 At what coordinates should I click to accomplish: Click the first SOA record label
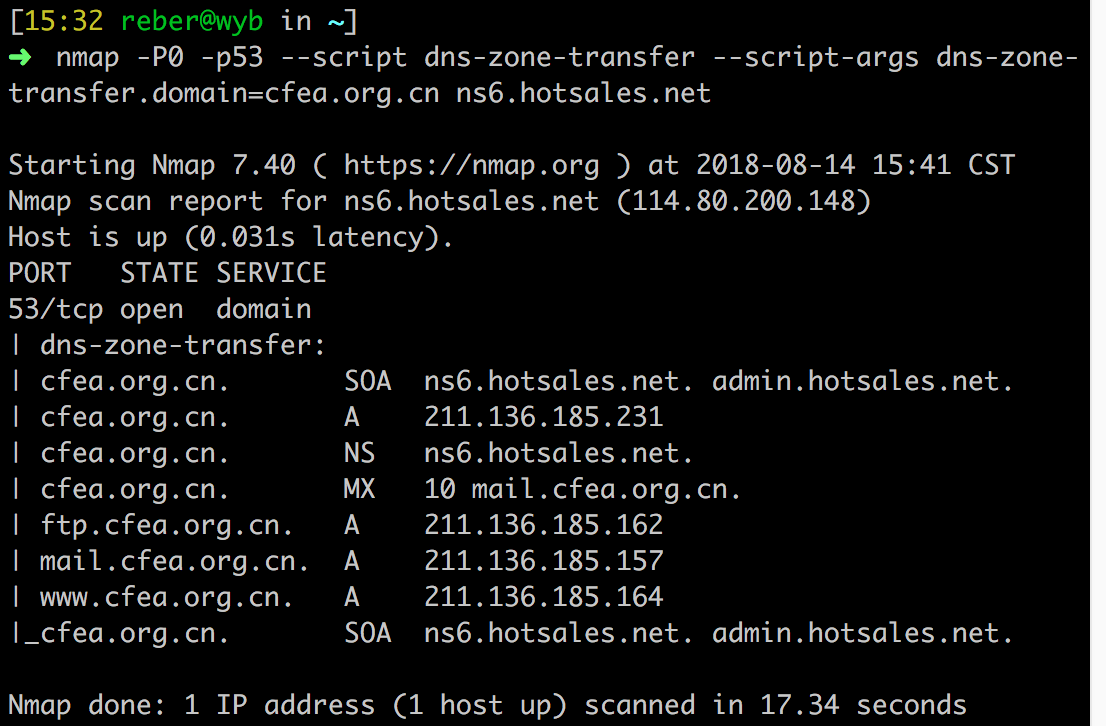pyautogui.click(x=367, y=381)
